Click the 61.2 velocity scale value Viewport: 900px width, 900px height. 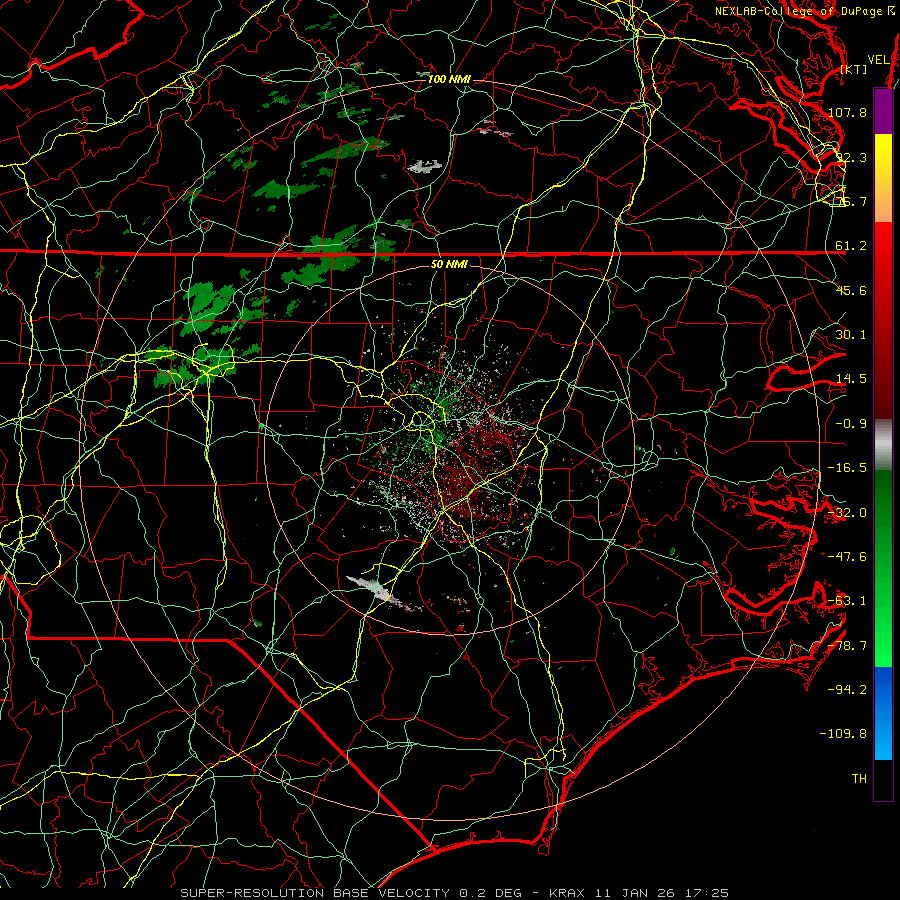click(x=851, y=246)
